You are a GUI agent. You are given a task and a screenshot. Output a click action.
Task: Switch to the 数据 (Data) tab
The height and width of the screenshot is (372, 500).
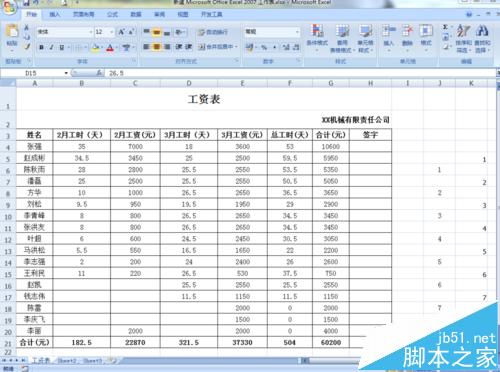coord(136,14)
